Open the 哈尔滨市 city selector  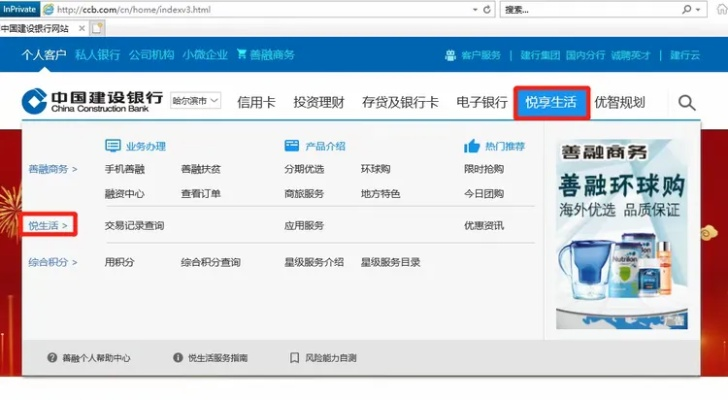(195, 100)
